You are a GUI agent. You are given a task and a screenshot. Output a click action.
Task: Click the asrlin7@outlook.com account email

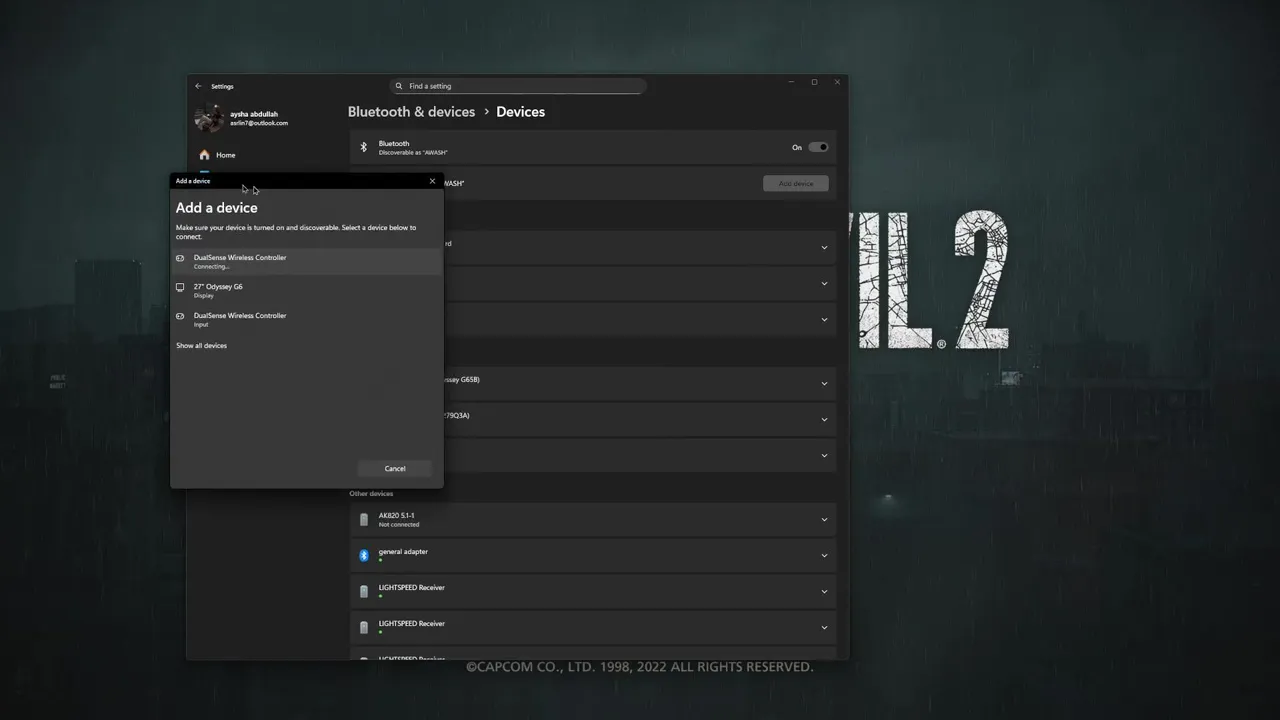point(259,123)
